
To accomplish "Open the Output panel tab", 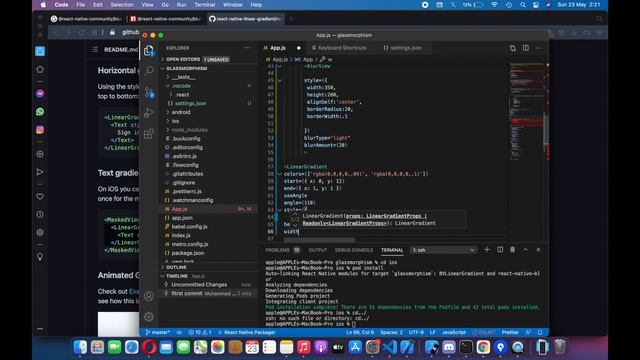I will pos(318,250).
